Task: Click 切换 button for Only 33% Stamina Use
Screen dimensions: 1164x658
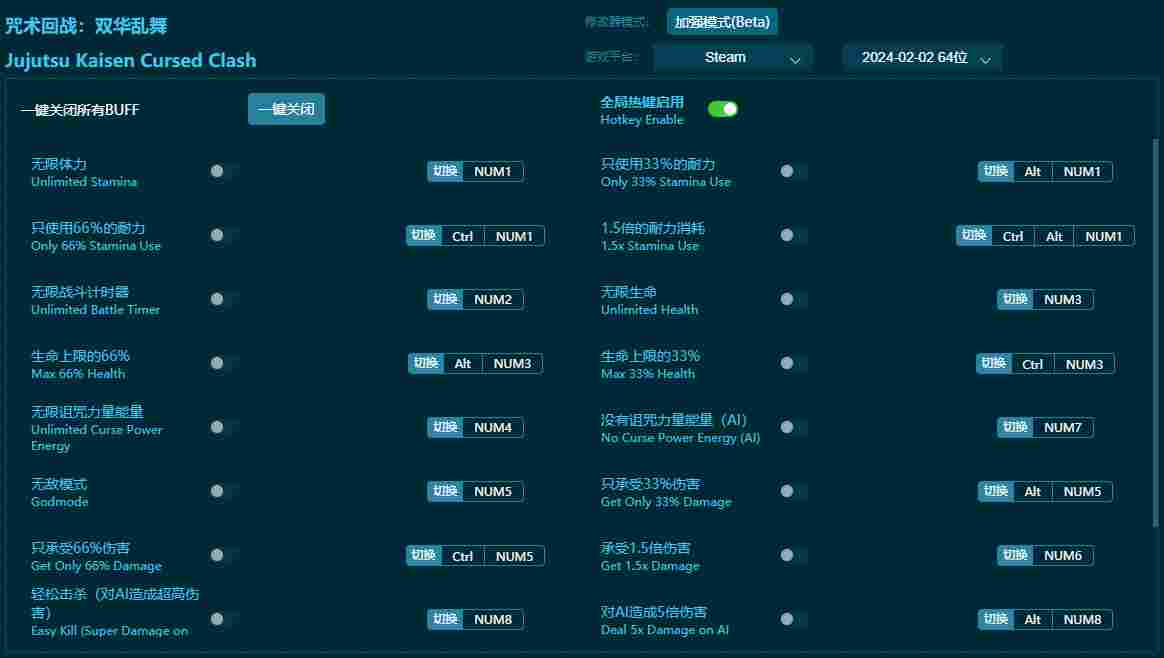Action: (x=995, y=171)
